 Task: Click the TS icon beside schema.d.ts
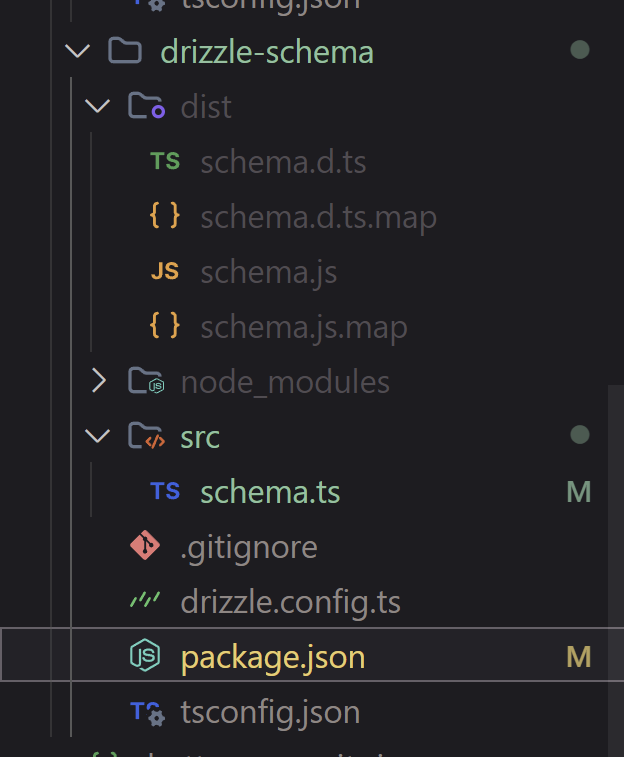[x=165, y=162]
